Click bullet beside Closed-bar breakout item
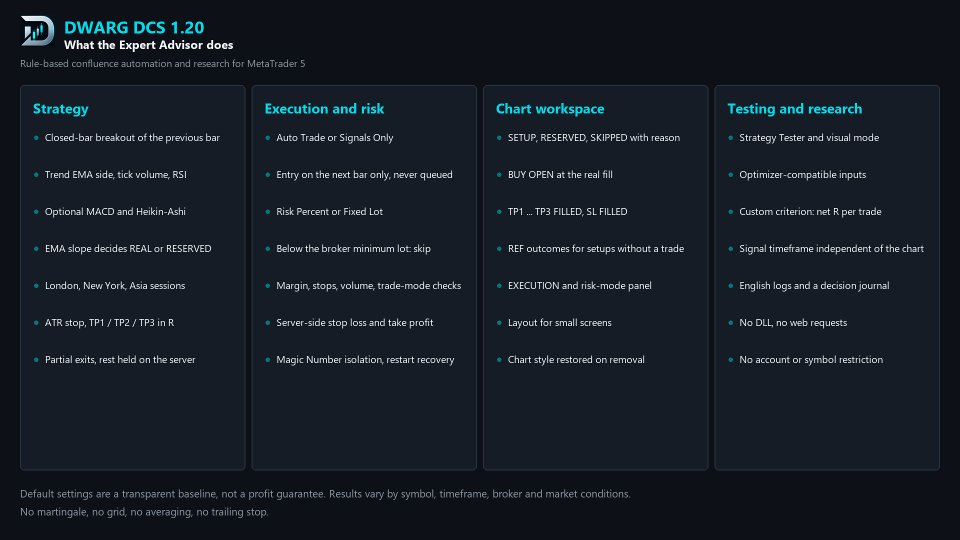The height and width of the screenshot is (540, 960). (36, 138)
